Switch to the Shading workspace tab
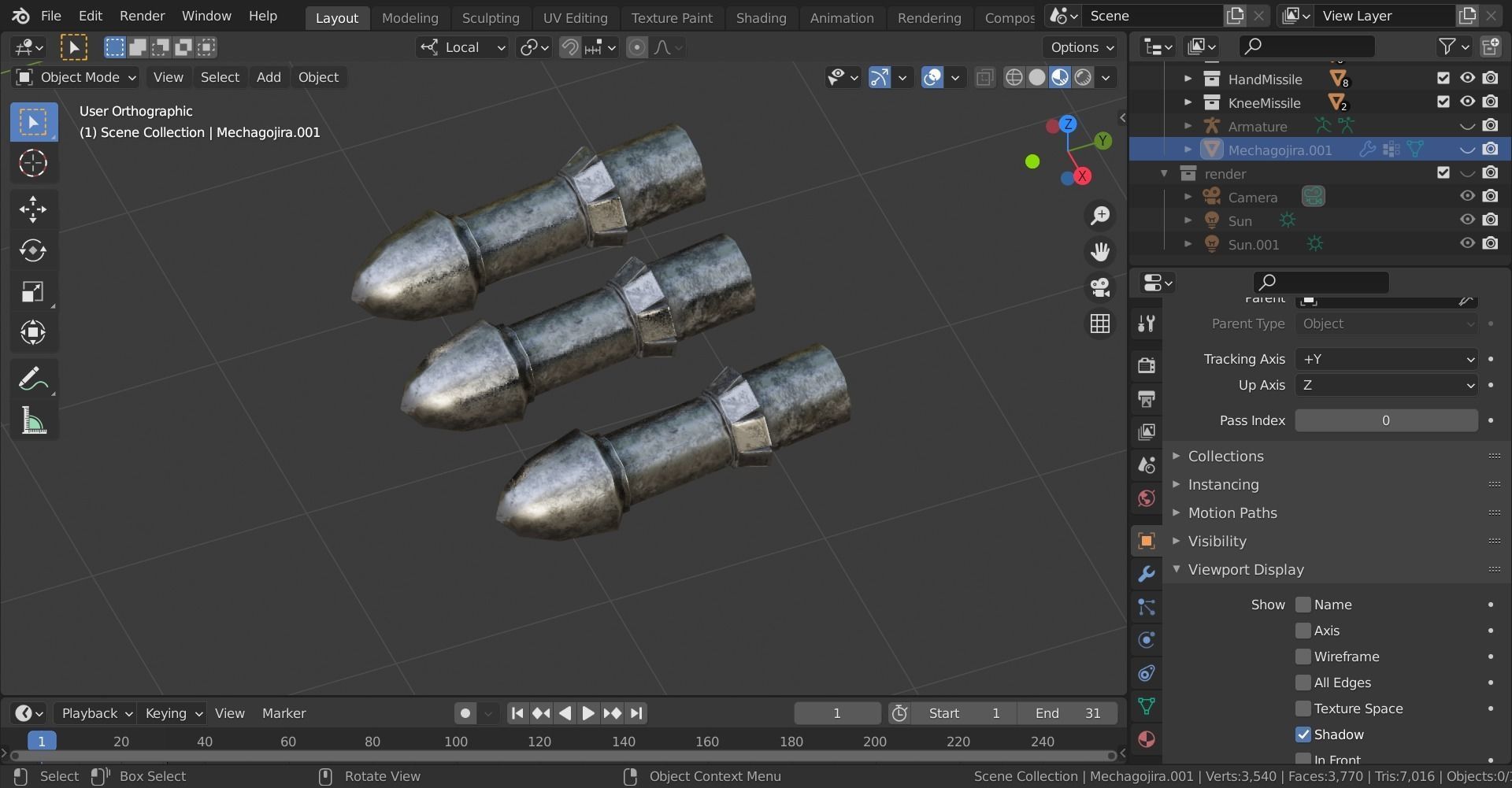The width and height of the screenshot is (1512, 788). (761, 17)
